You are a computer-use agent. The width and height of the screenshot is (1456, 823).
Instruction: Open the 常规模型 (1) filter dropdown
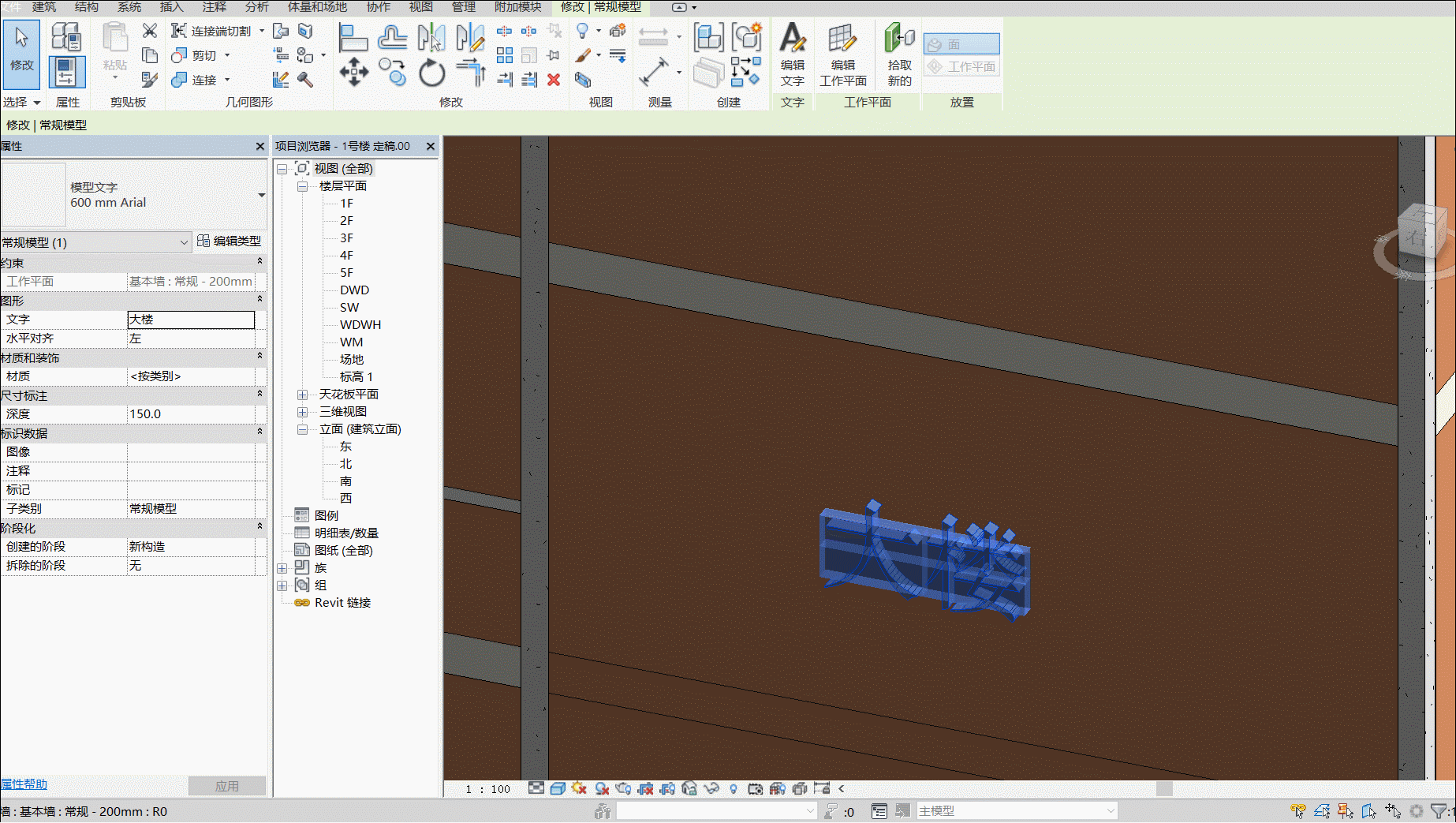click(183, 242)
